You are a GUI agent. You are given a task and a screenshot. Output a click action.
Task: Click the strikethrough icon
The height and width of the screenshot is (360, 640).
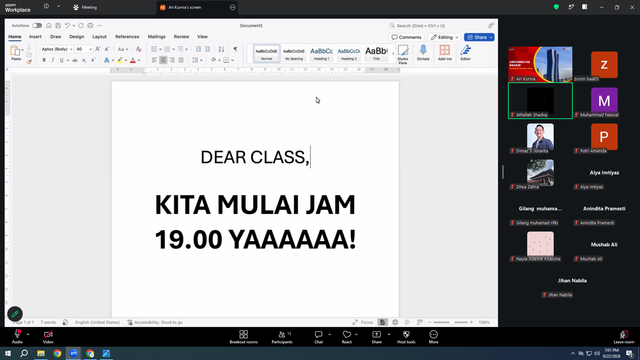(x=75, y=60)
